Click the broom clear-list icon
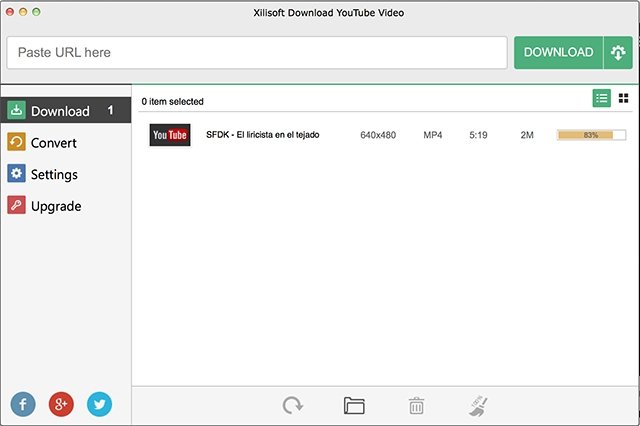Viewport: 640px width, 426px height. [478, 406]
